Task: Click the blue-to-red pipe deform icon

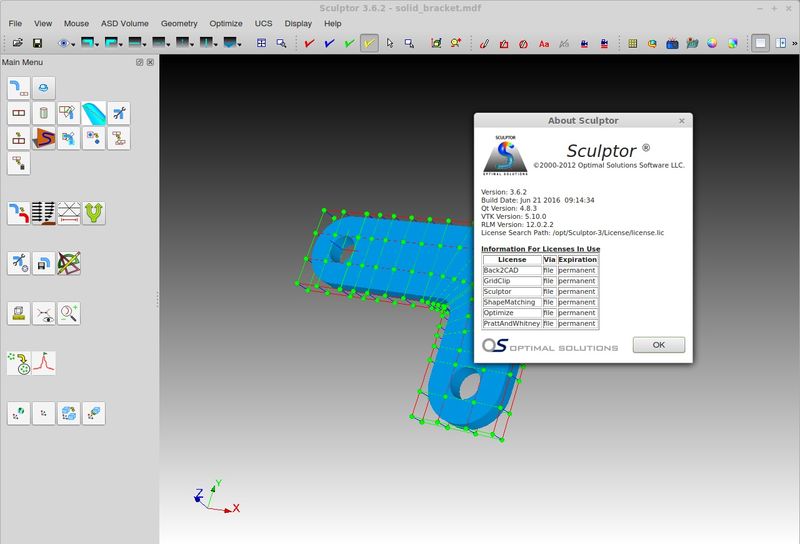Action: tap(19, 213)
